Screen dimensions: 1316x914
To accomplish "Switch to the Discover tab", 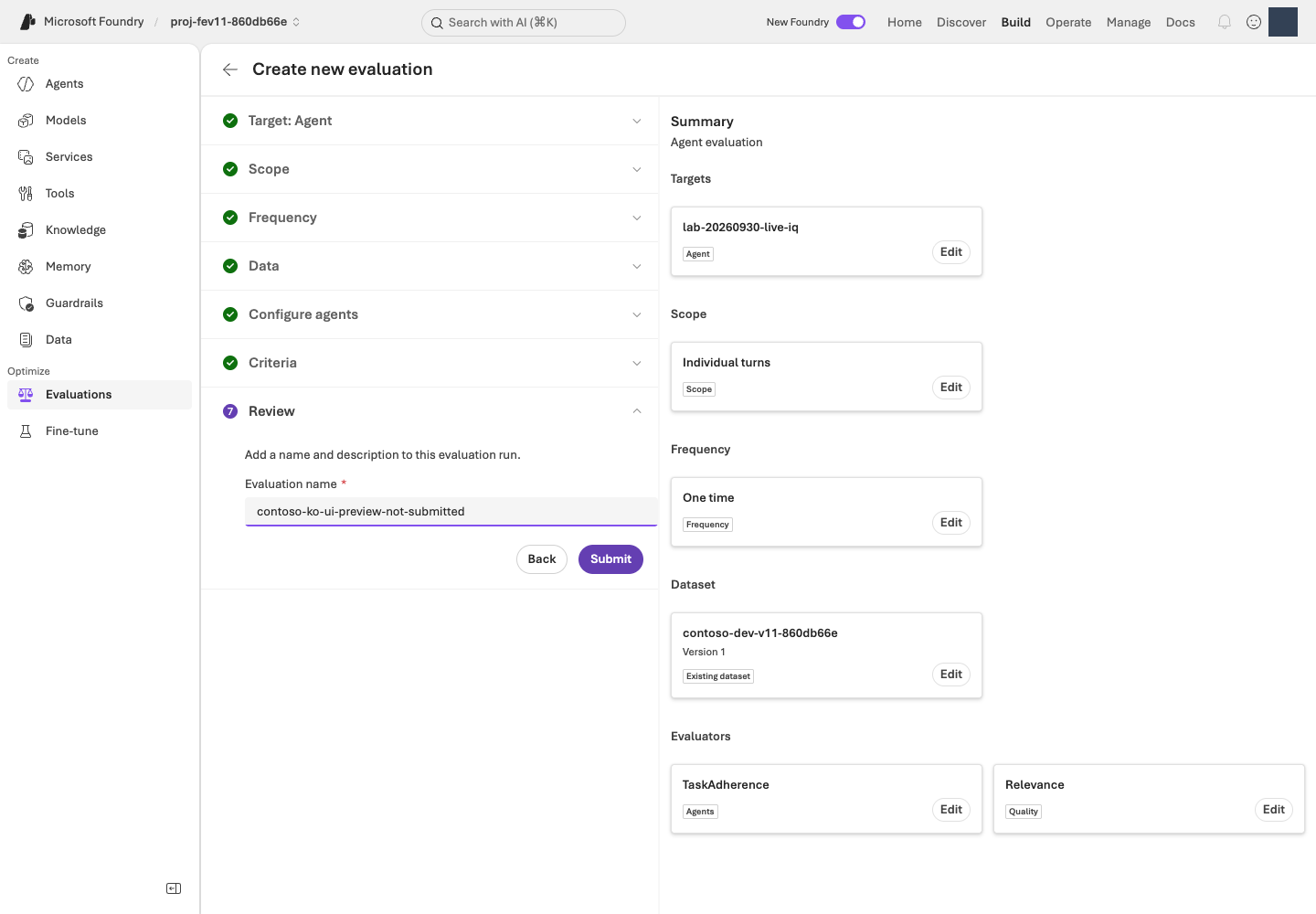I will pyautogui.click(x=961, y=22).
